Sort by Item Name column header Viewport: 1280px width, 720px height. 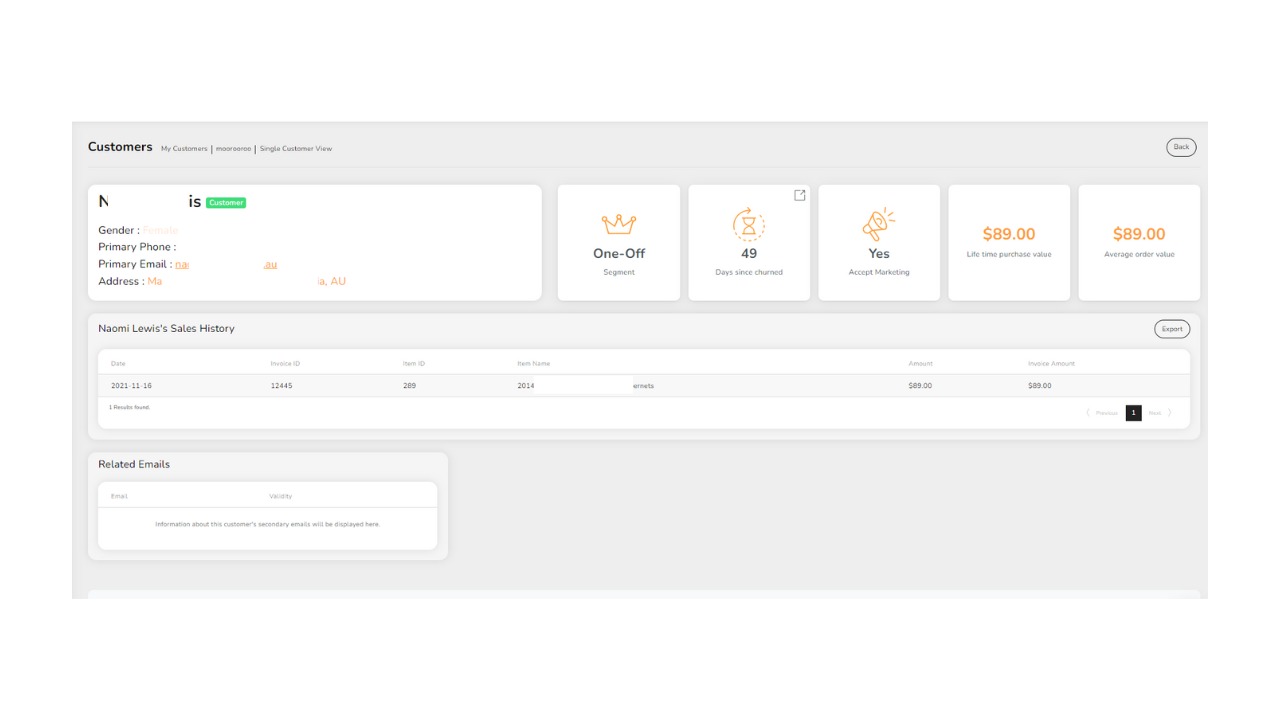pyautogui.click(x=533, y=363)
